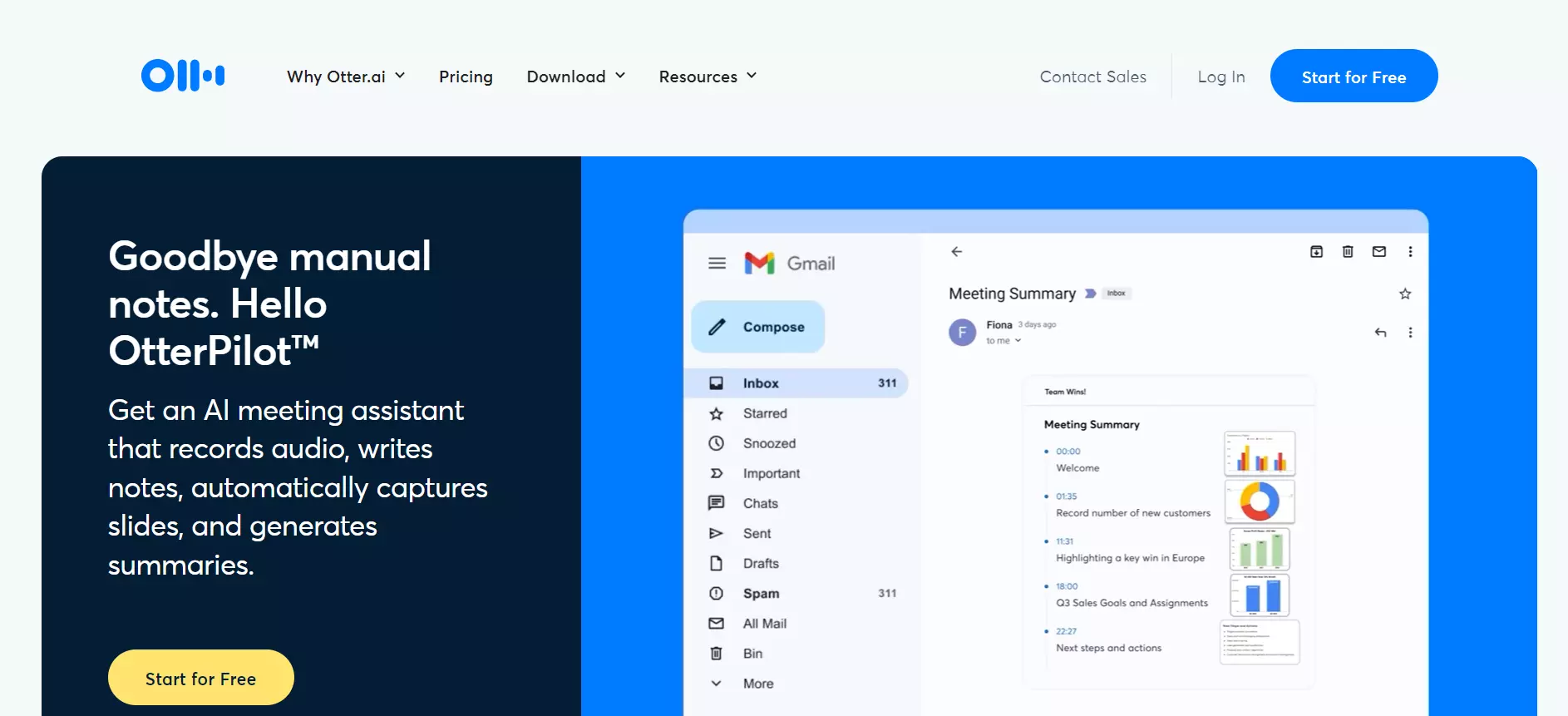1568x716 pixels.
Task: Click the 00:00 Welcome timestamp
Action: click(x=1068, y=452)
